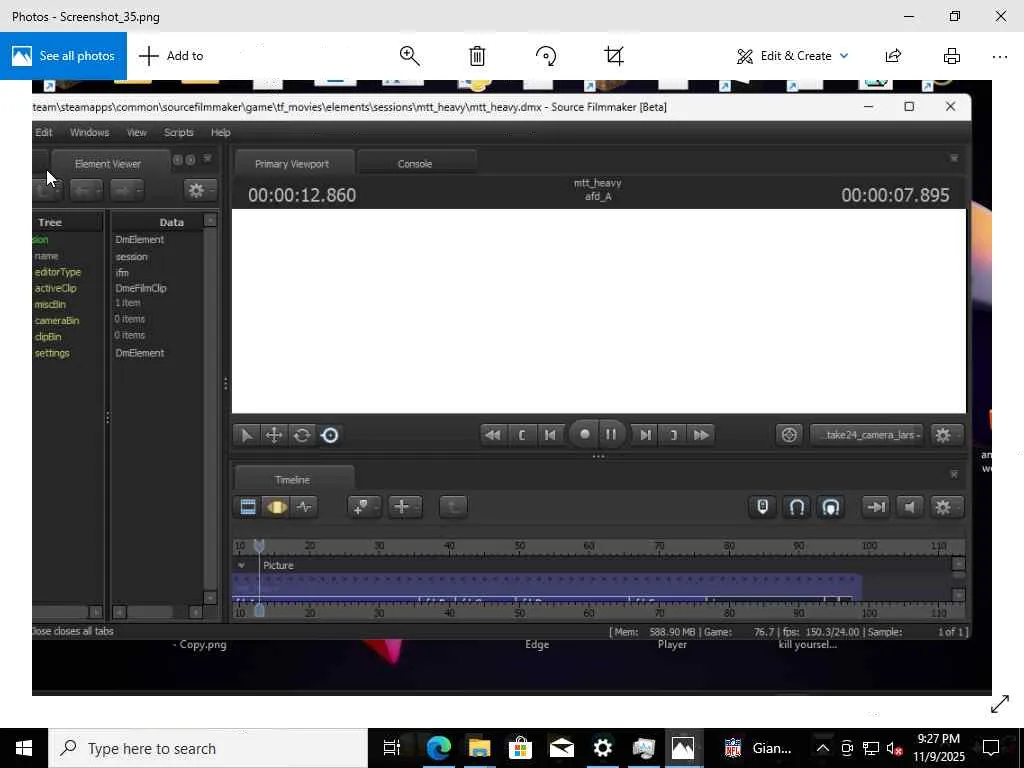Click the up-level arrow button in timeline
This screenshot has width=1024, height=768.
point(453,507)
